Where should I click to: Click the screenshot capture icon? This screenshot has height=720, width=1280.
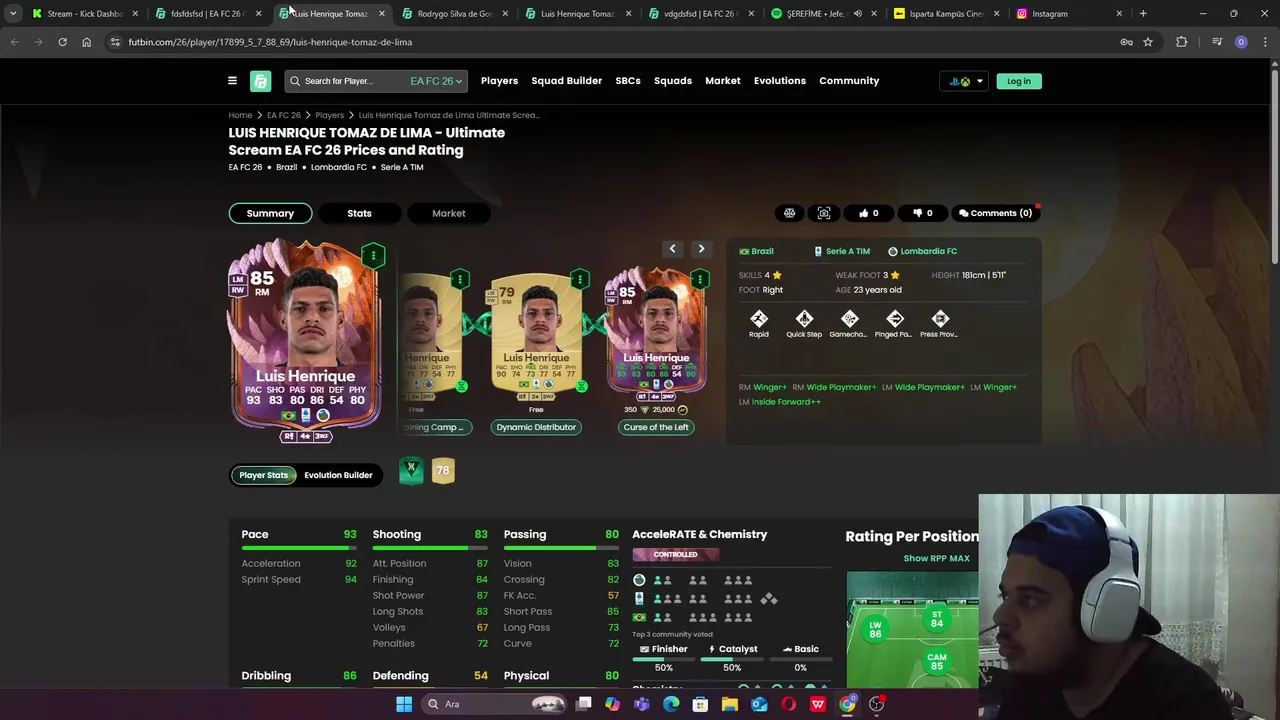[x=824, y=213]
